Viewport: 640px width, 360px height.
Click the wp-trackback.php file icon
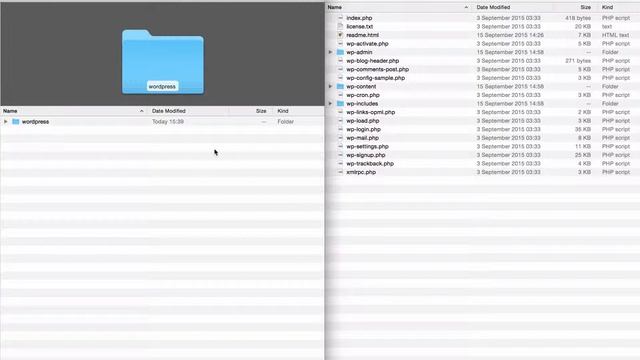tap(340, 164)
